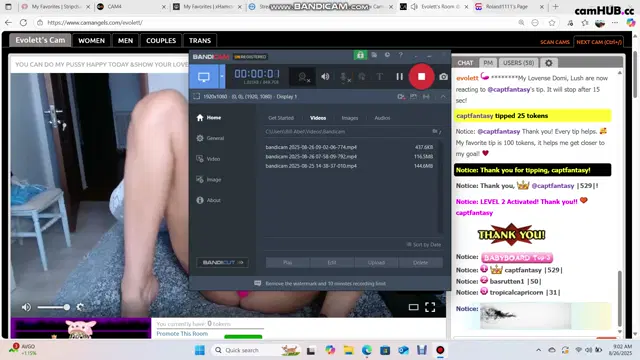The width and height of the screenshot is (640, 360).
Task: Switch to PM tab in chat panel
Action: [488, 63]
